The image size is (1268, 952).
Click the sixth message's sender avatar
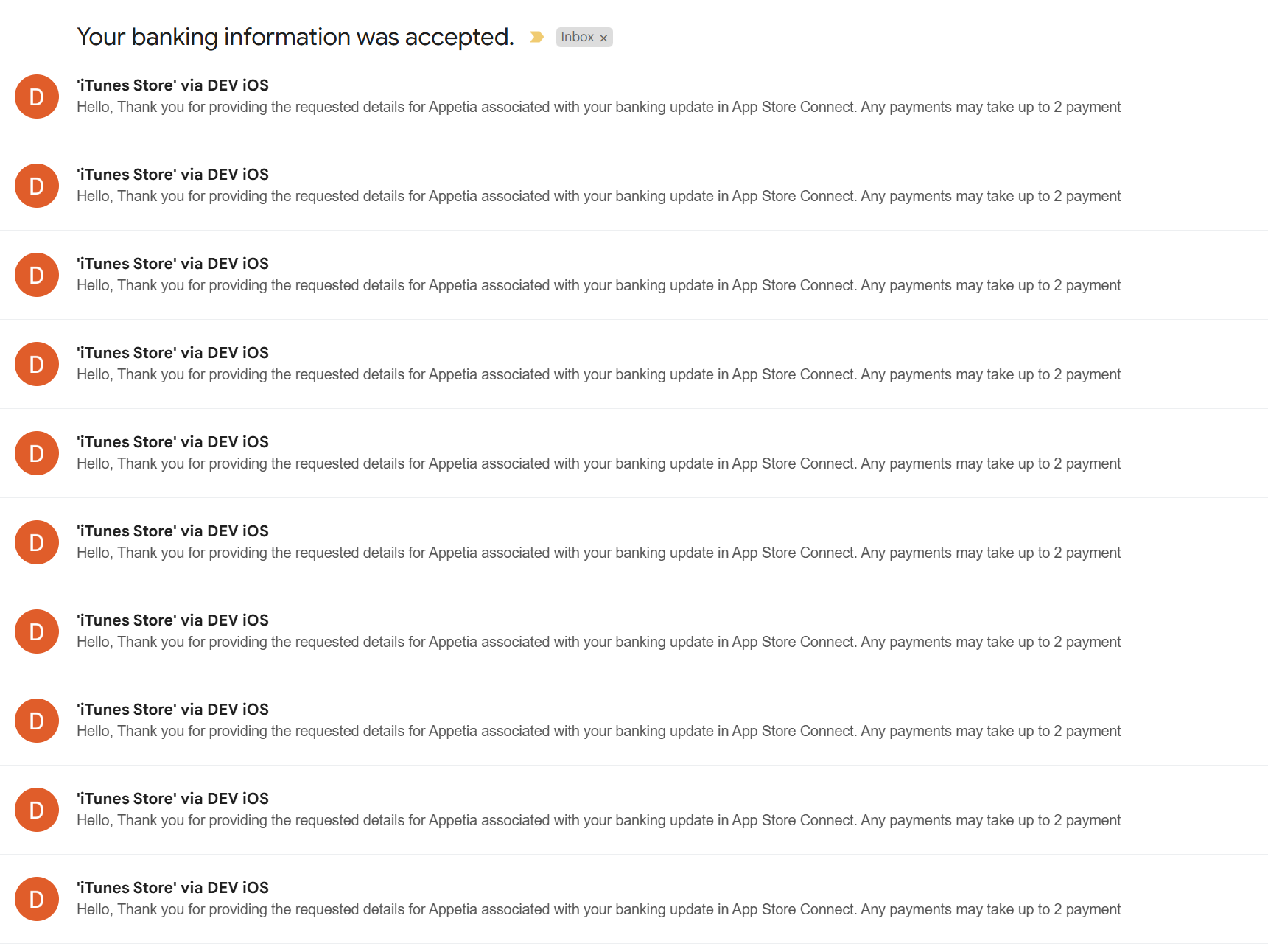[x=37, y=542]
